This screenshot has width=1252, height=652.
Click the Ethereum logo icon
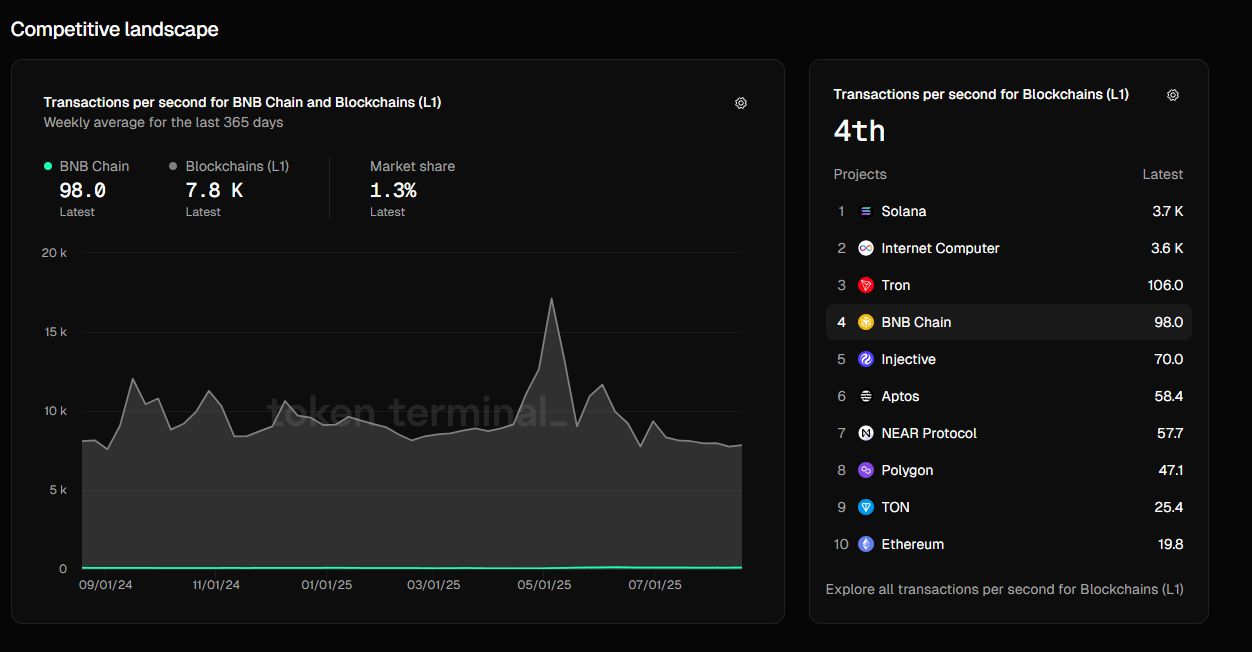[866, 544]
